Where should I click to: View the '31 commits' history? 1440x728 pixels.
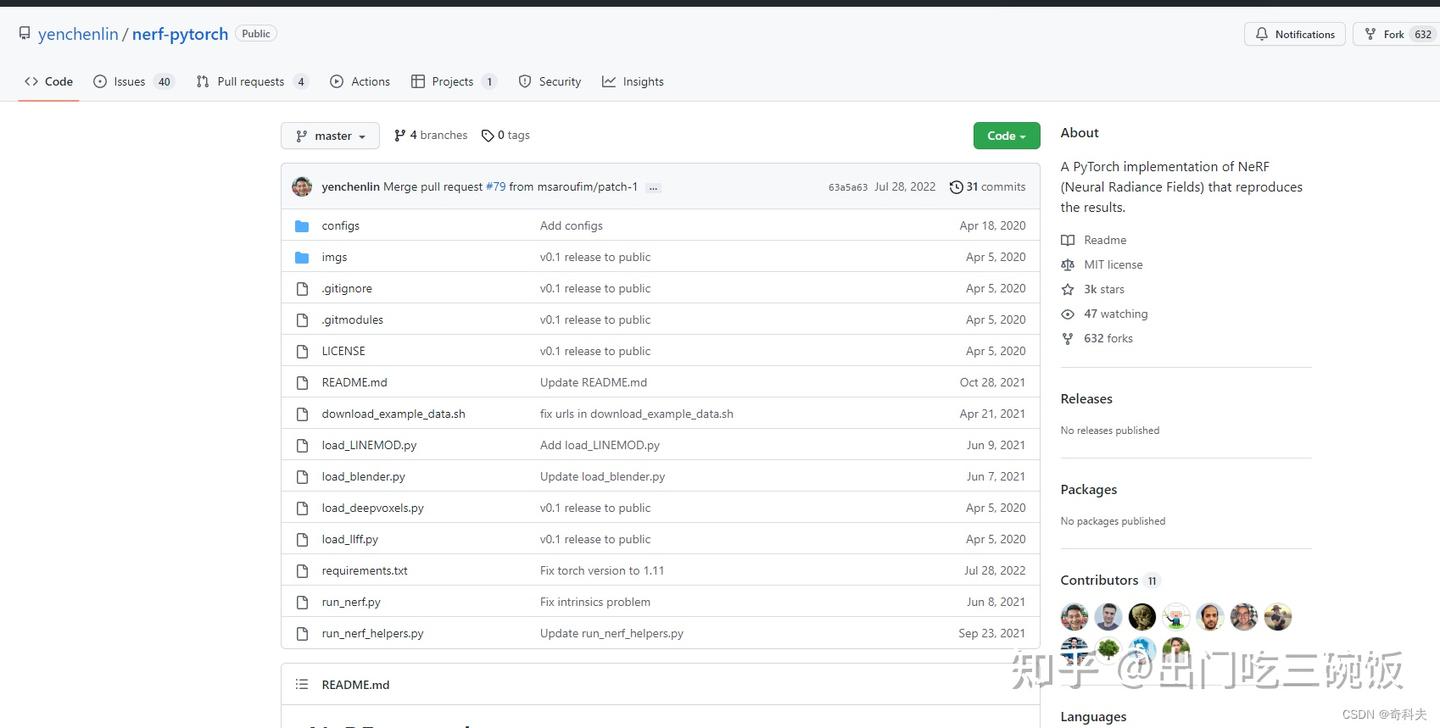(x=988, y=187)
